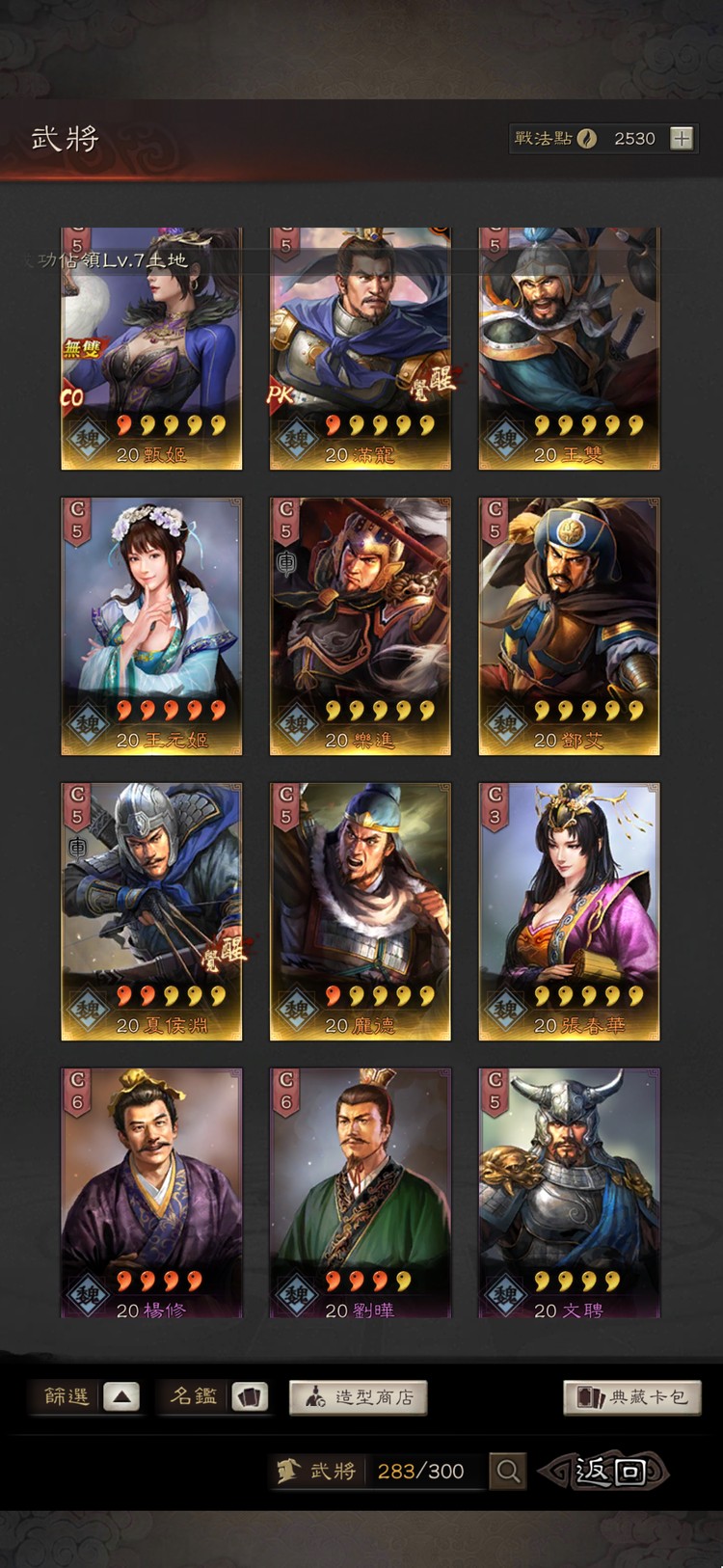Screen dimensions: 723x1568
Task: Click the 車 chariot icon on 樂進 card
Action: [x=286, y=563]
